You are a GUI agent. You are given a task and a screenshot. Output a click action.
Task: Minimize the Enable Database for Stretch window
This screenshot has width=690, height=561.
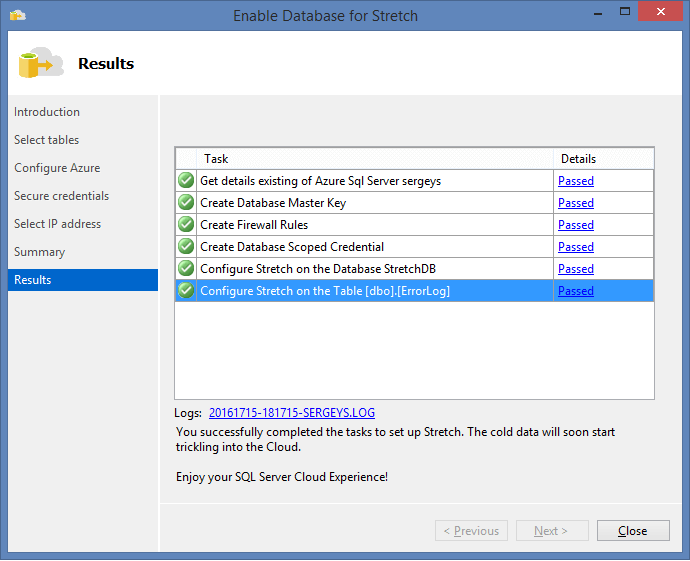pyautogui.click(x=598, y=12)
